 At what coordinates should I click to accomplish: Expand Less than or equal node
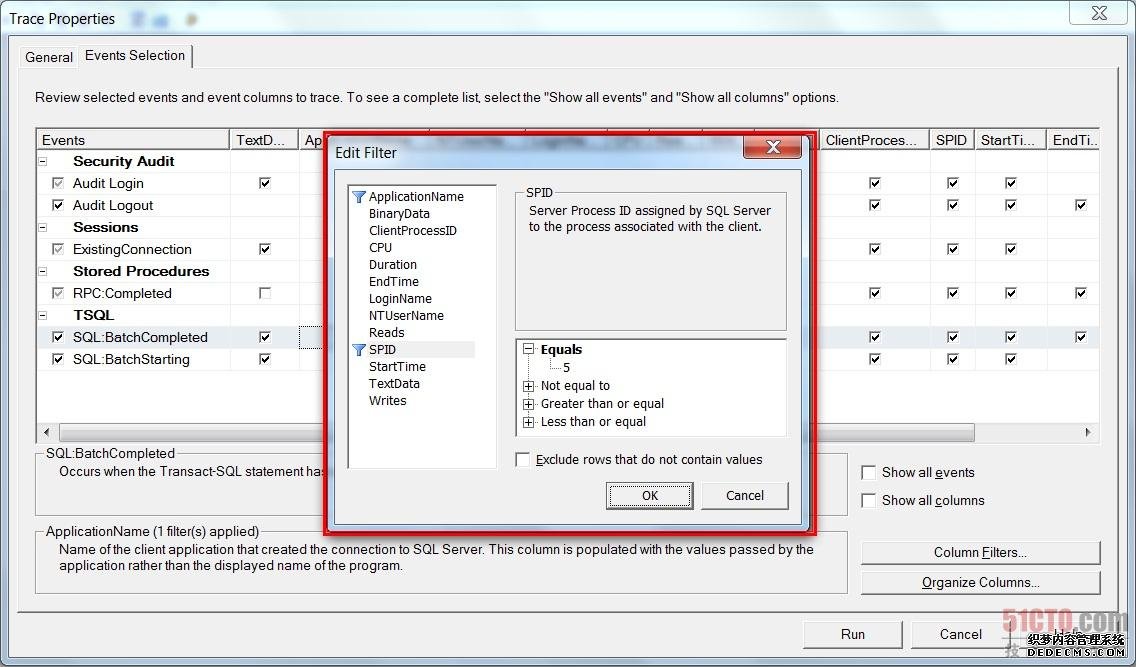tap(528, 422)
